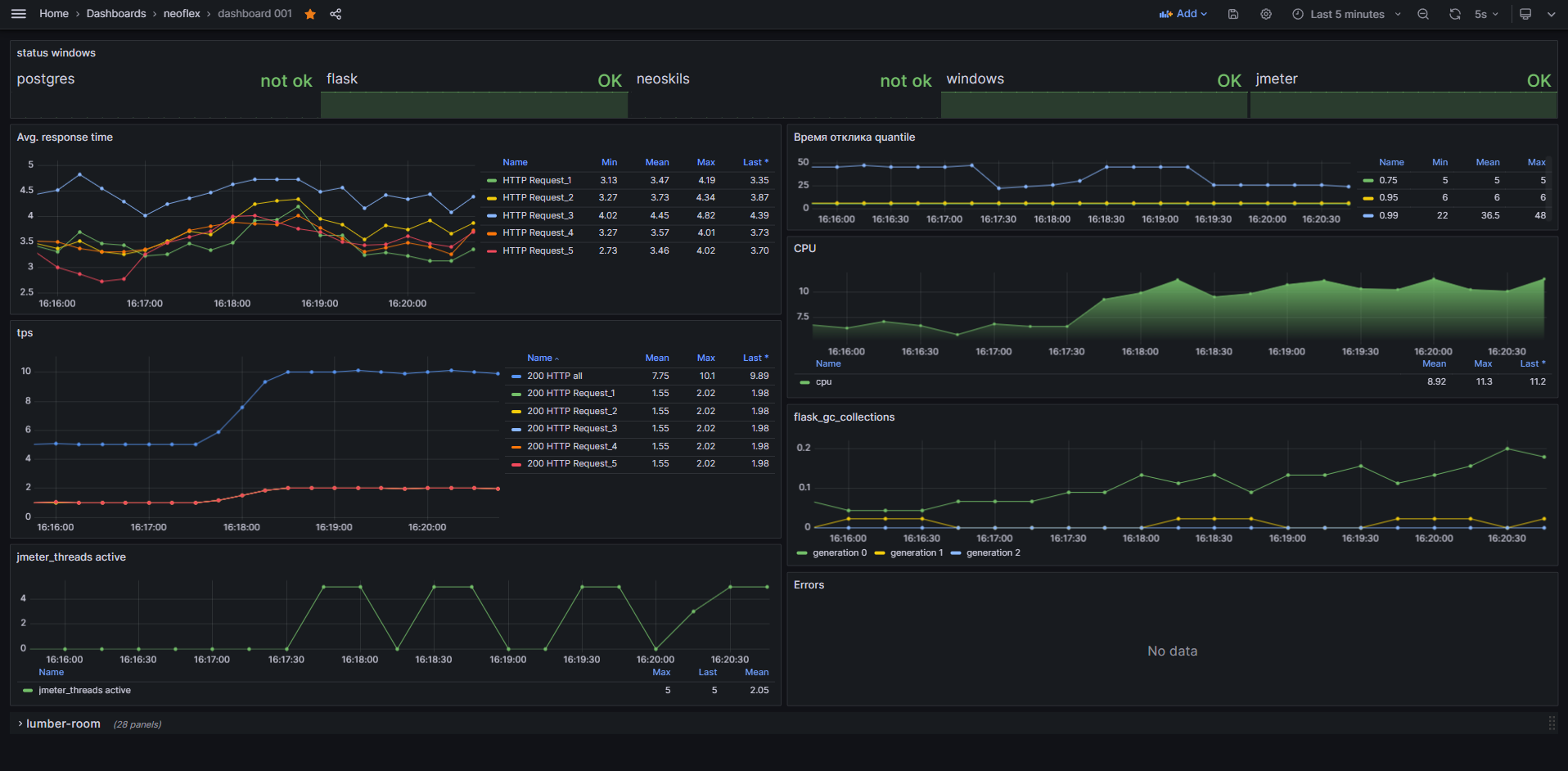This screenshot has height=771, width=1568.
Task: Open the Add panel dropdown
Action: coord(1183,14)
